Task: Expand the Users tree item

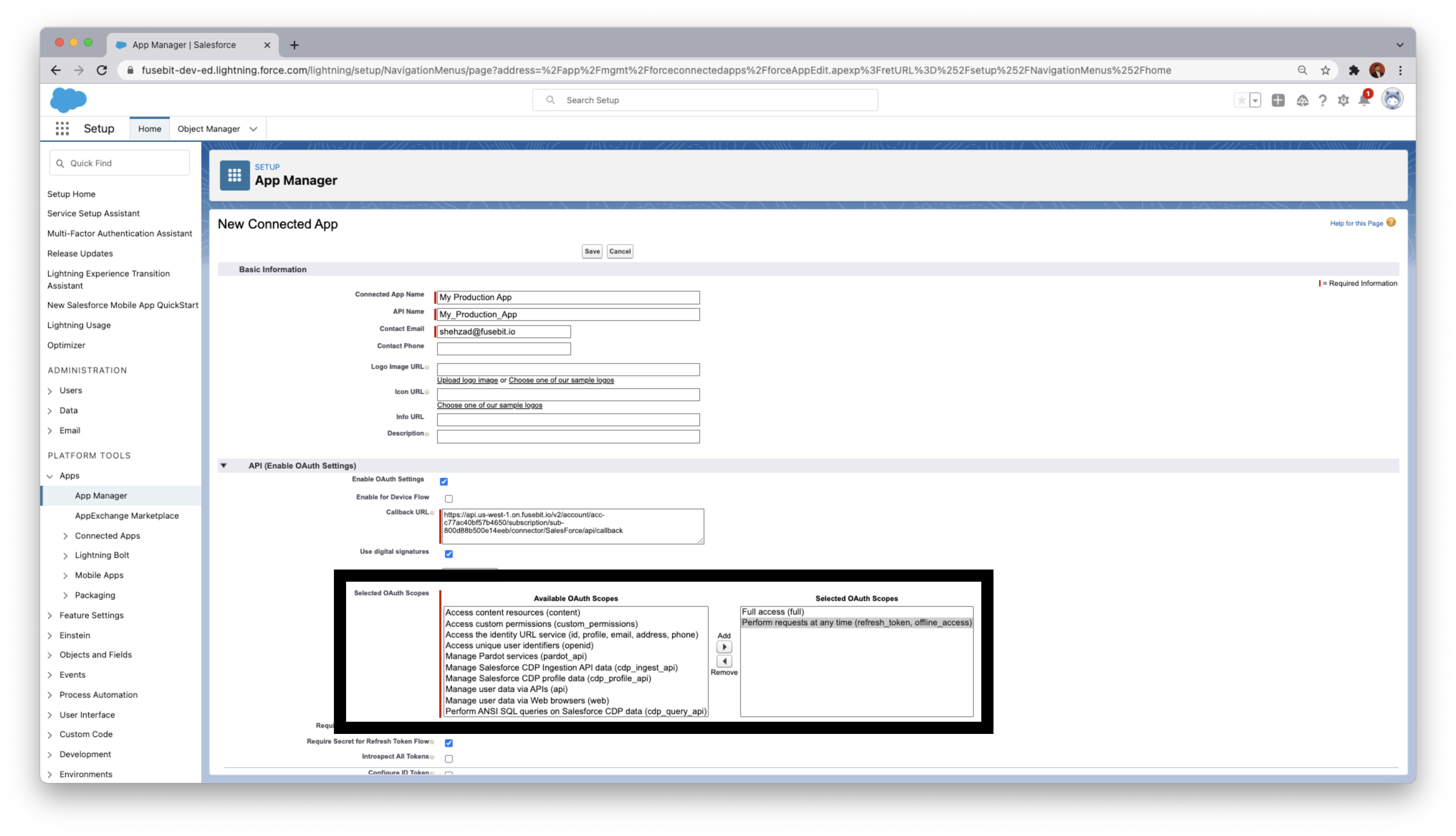Action: point(50,391)
